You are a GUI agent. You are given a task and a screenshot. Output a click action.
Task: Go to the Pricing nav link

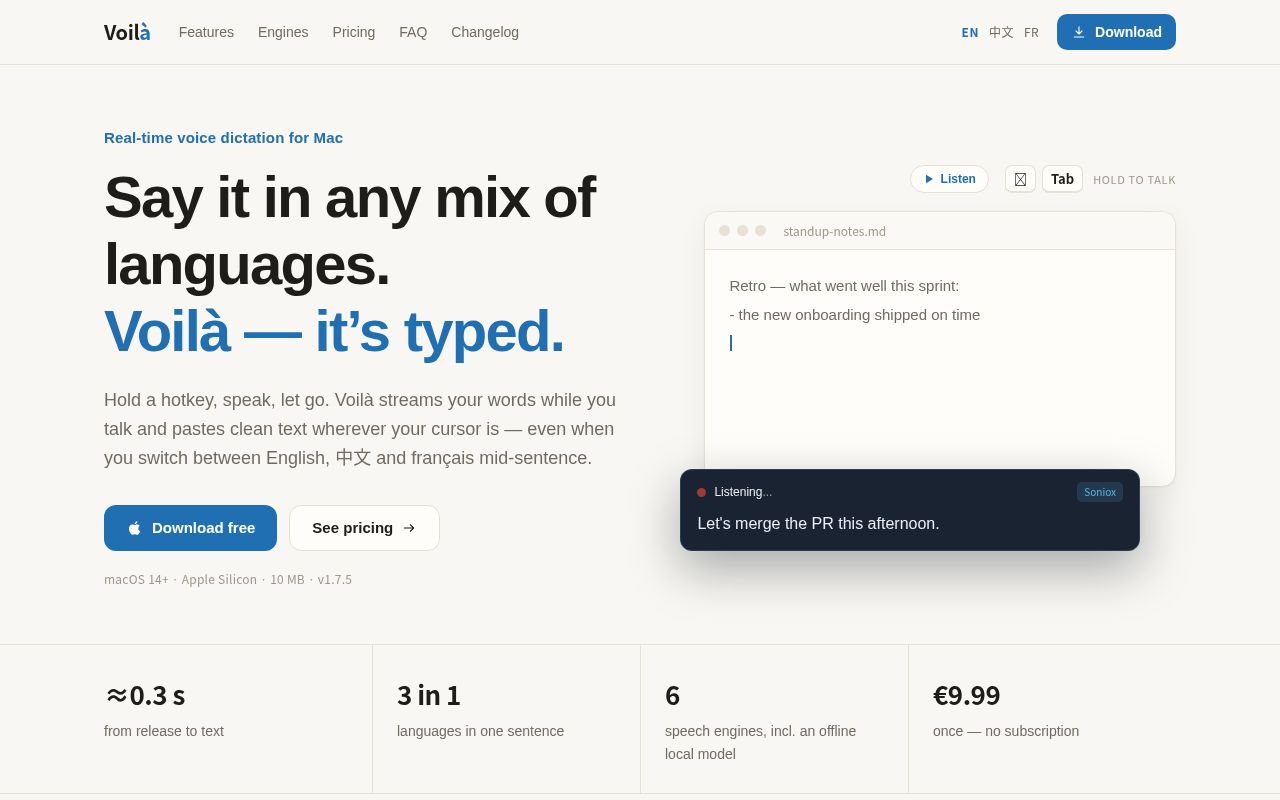pos(354,32)
